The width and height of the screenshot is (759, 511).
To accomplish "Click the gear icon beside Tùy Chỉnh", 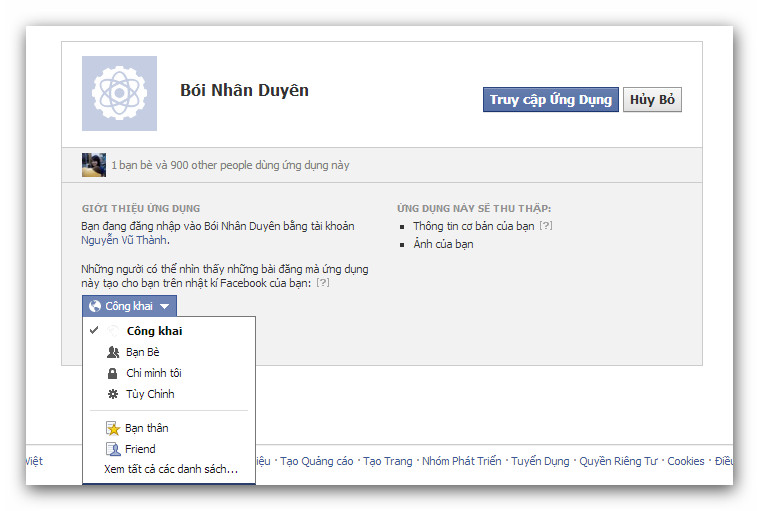I will coord(113,394).
